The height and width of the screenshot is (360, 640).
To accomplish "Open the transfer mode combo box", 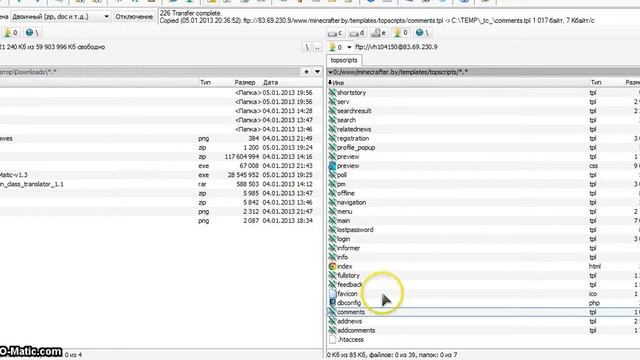I will 60,17.
